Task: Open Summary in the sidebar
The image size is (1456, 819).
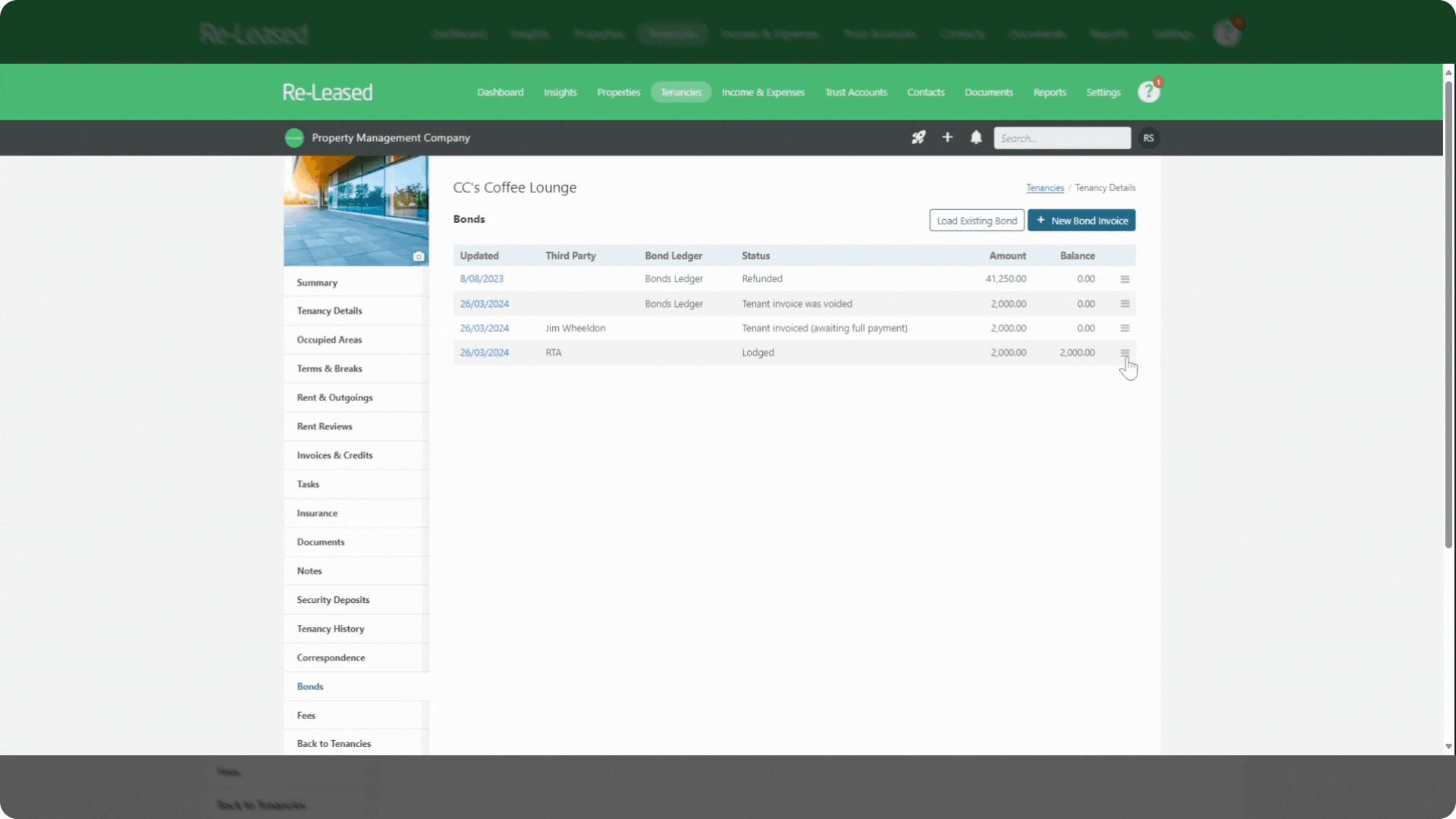Action: pyautogui.click(x=356, y=282)
